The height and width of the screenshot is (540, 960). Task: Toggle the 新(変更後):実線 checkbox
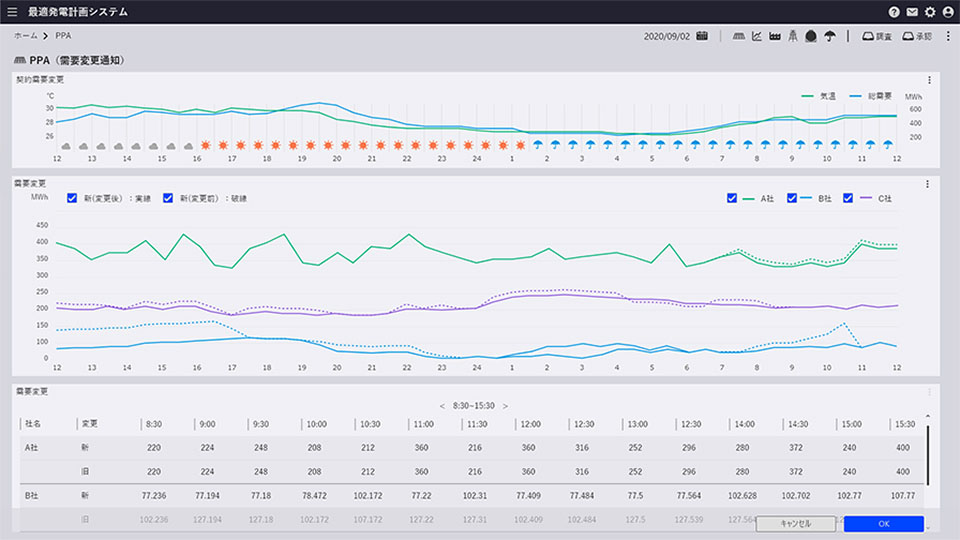click(72, 198)
